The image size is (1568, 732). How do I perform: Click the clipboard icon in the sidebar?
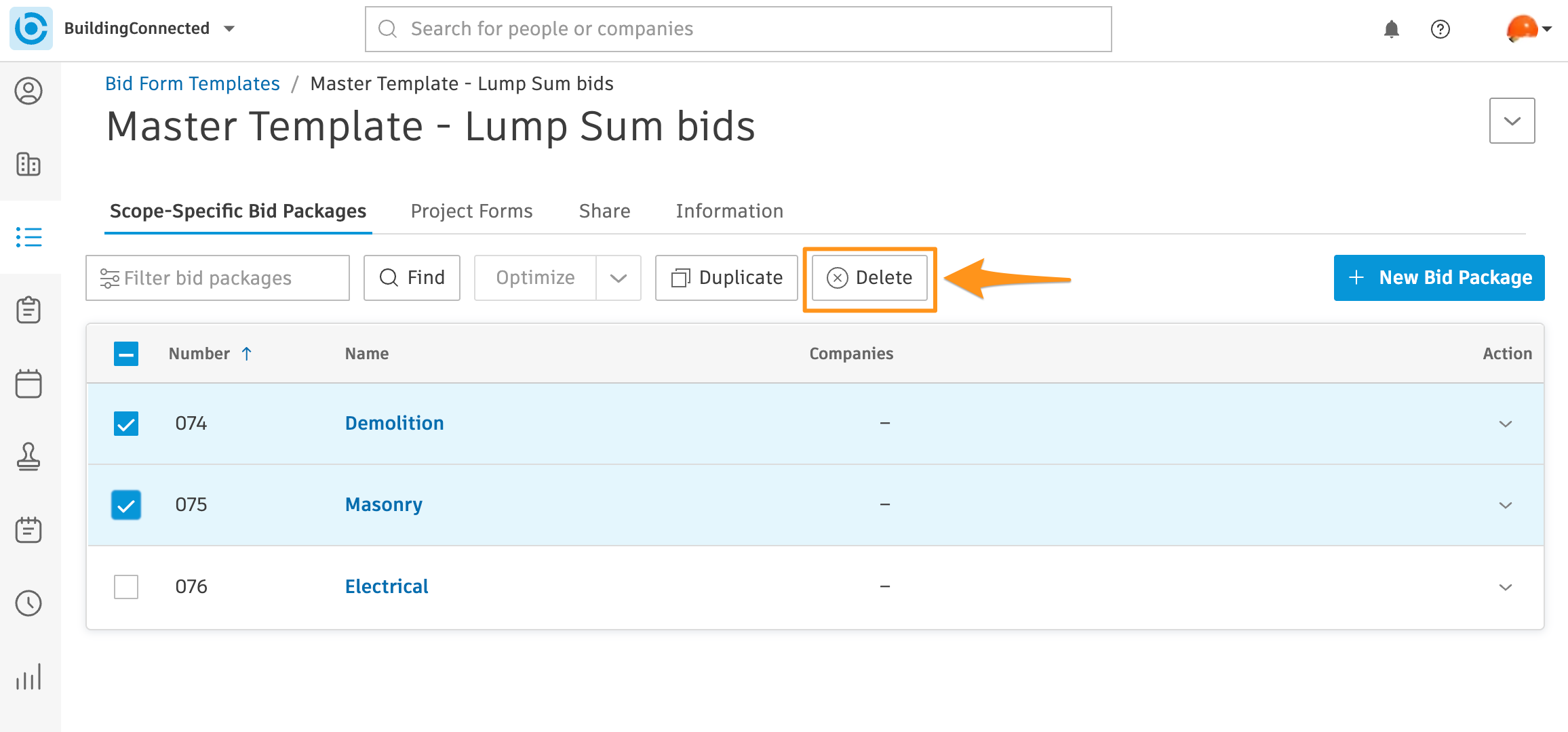pyautogui.click(x=29, y=310)
